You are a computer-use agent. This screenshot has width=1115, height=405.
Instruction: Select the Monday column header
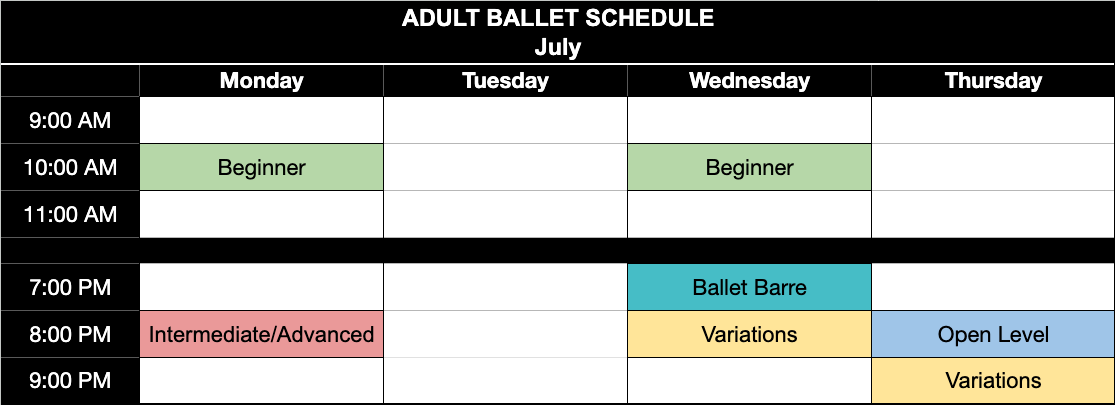(262, 81)
